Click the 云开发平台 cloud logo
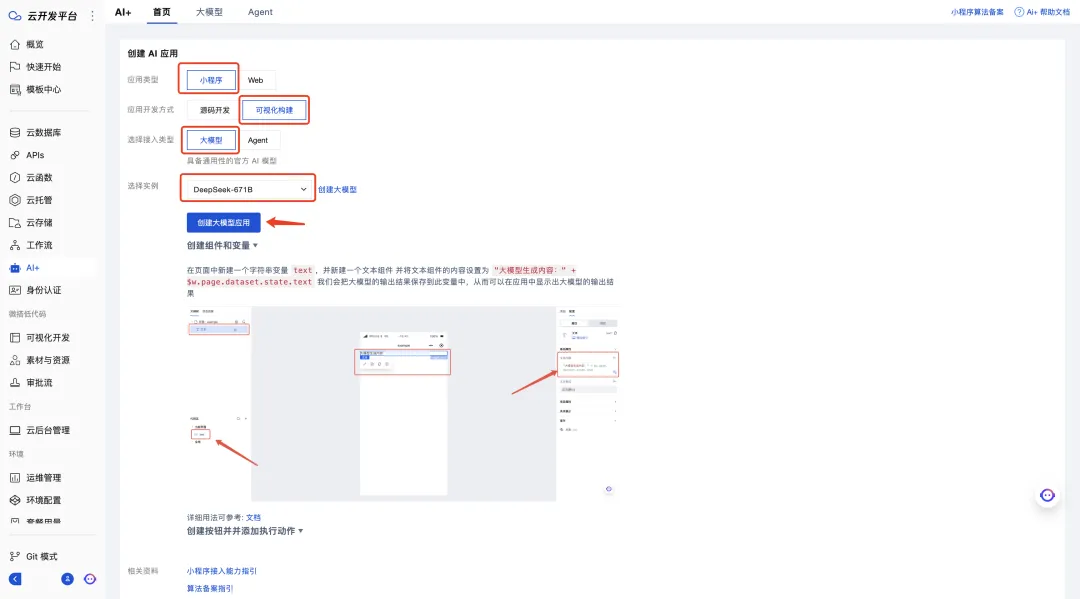 14,15
